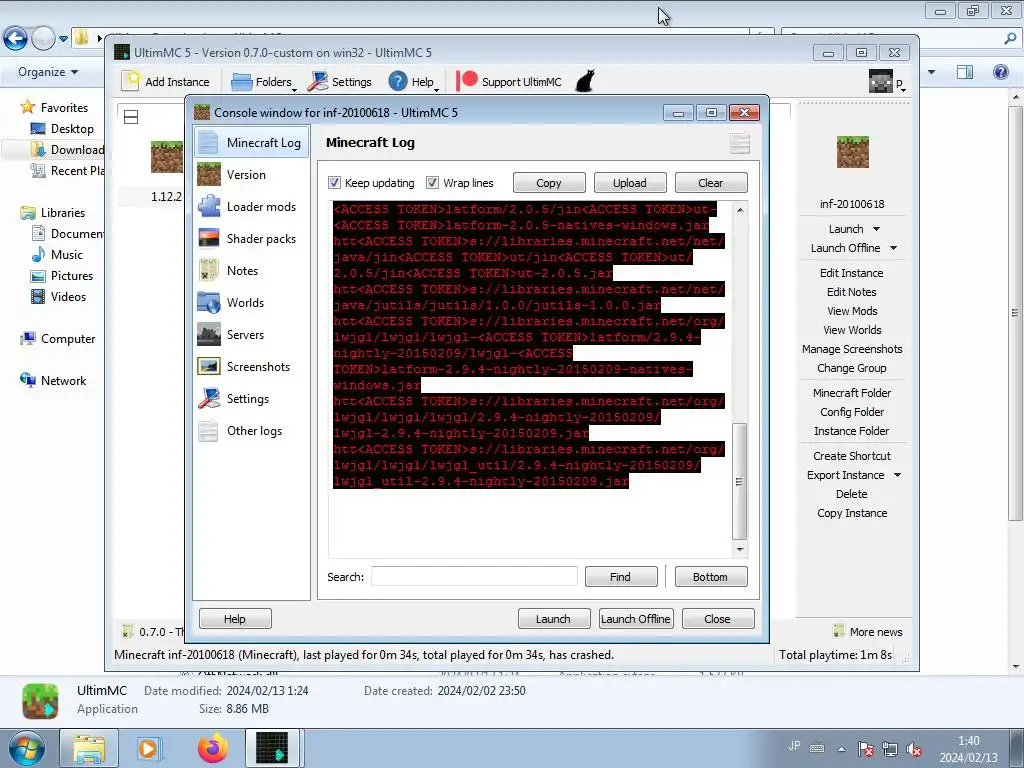Click Add Instance in UltimMC toolbar
Image resolution: width=1024 pixels, height=768 pixels.
coord(167,82)
